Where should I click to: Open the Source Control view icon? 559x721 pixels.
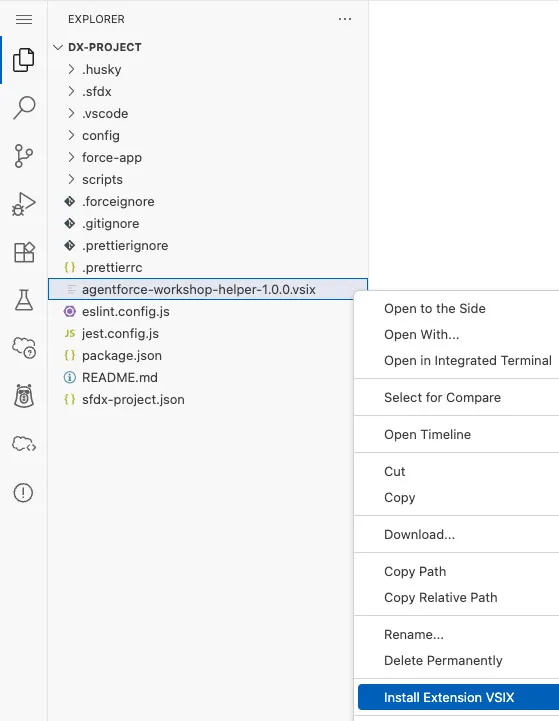(x=23, y=156)
